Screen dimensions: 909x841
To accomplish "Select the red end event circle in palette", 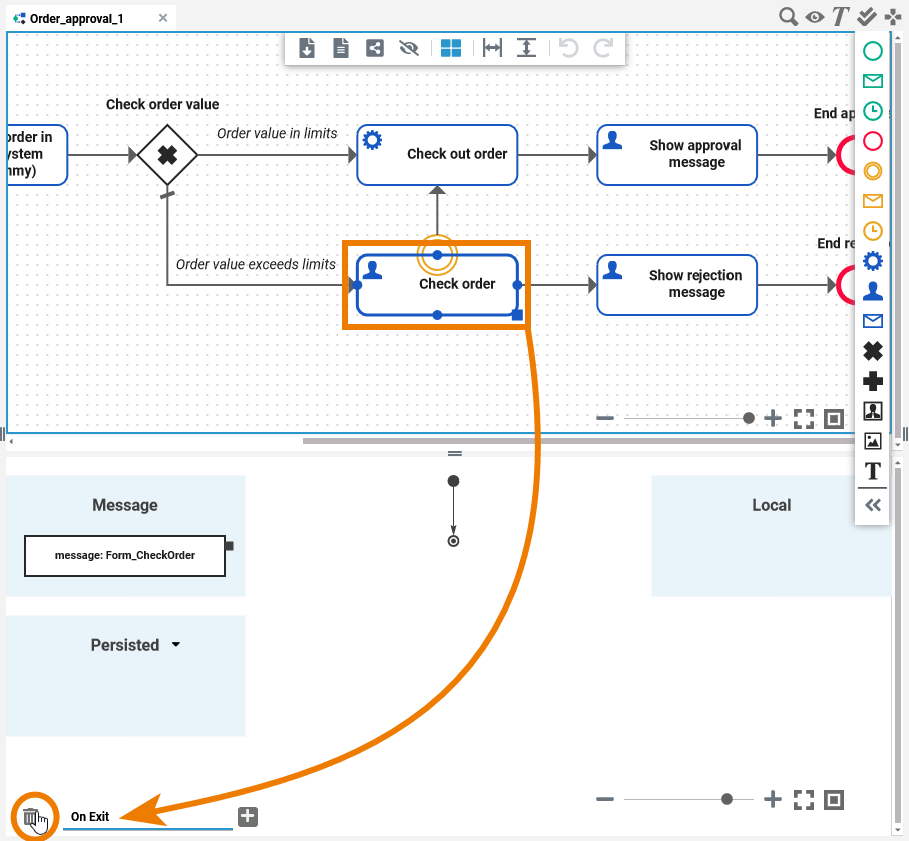I will pyautogui.click(x=873, y=141).
